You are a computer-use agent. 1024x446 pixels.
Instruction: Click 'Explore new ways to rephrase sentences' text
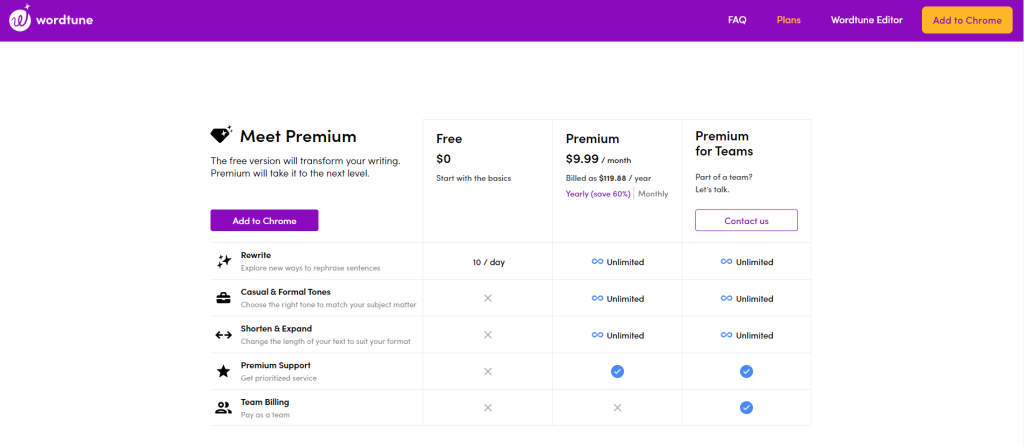click(x=310, y=268)
